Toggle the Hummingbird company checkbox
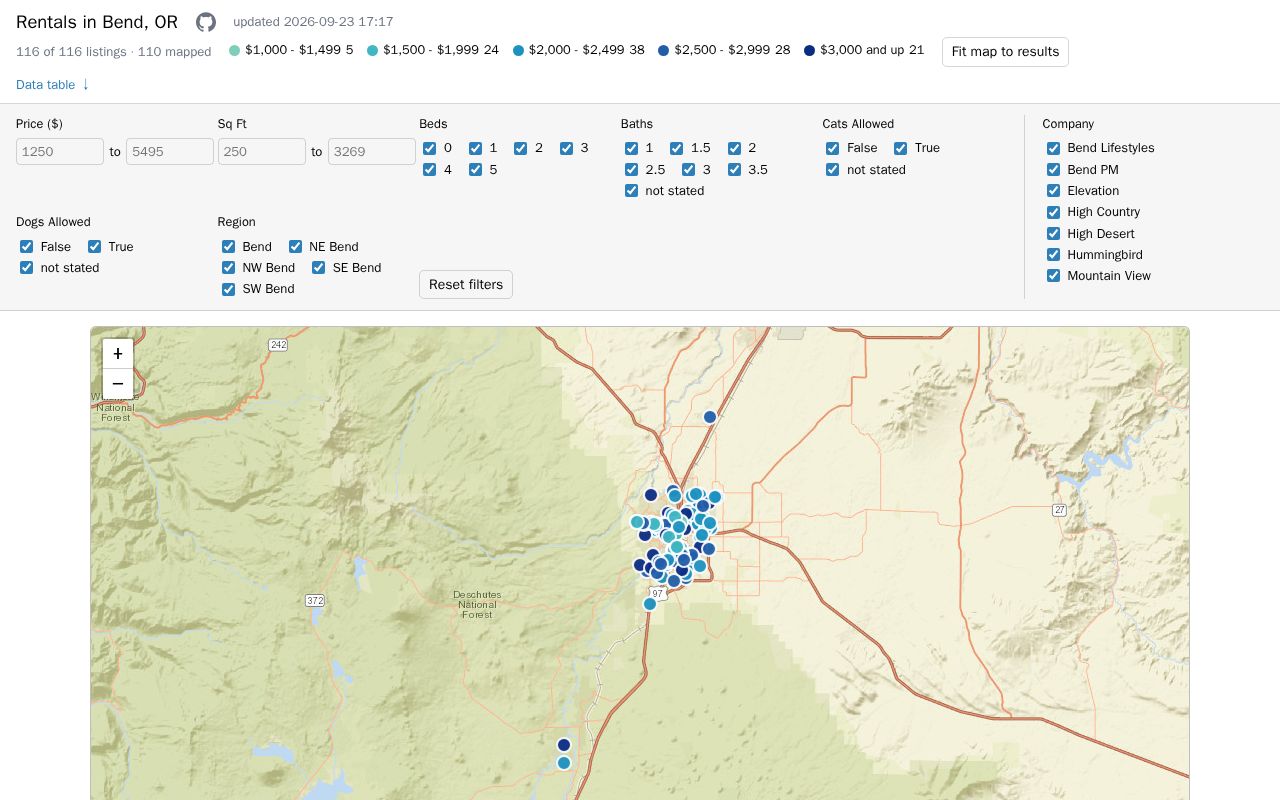1280x800 pixels. point(1054,255)
